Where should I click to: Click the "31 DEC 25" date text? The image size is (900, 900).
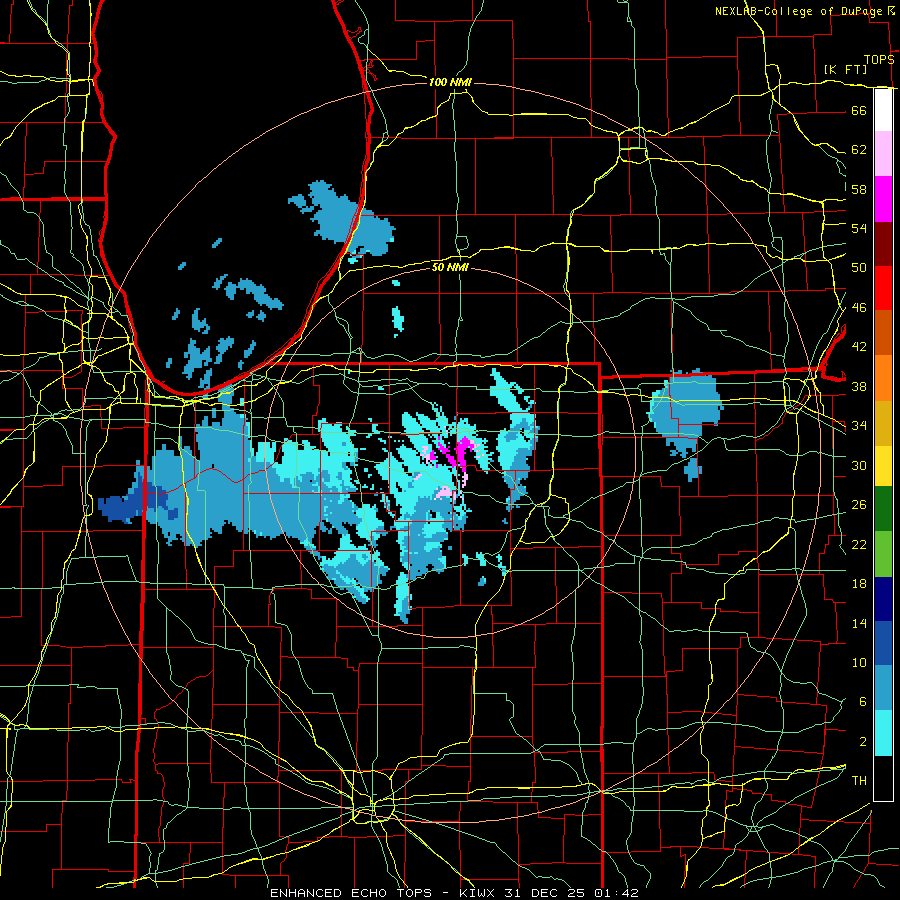point(545,893)
